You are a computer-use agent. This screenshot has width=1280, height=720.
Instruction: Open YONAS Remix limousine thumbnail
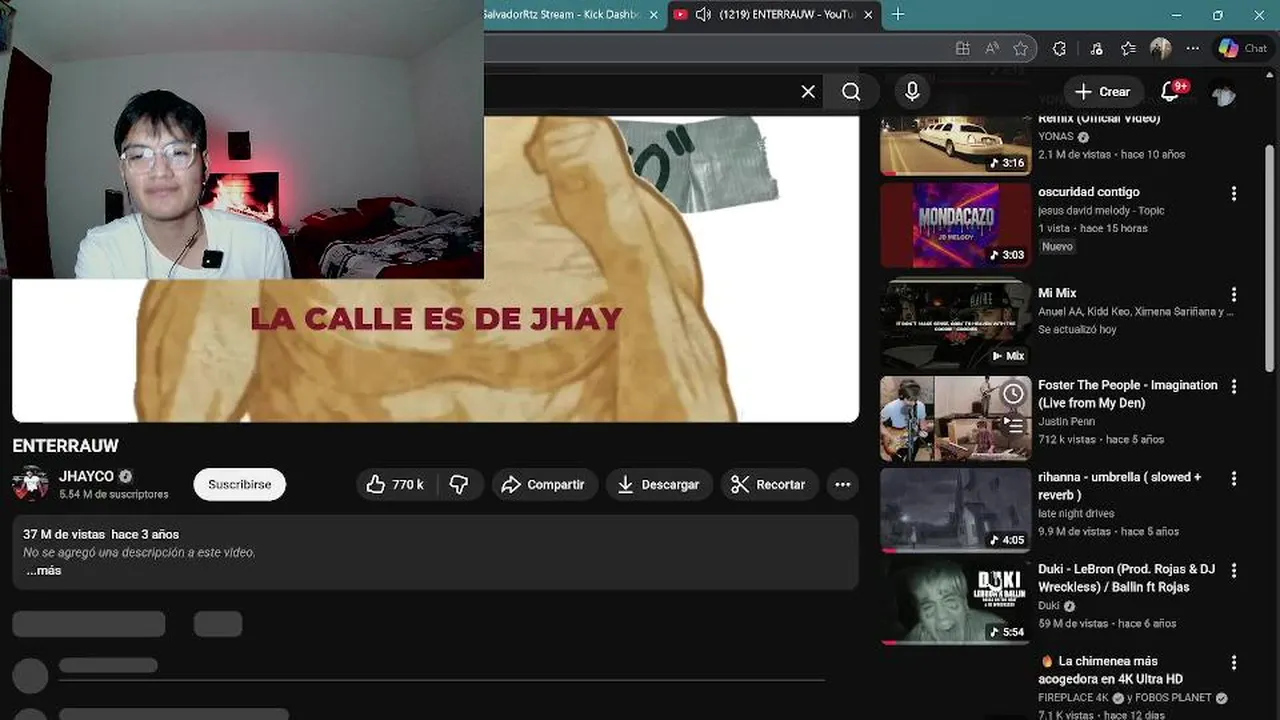tap(955, 145)
